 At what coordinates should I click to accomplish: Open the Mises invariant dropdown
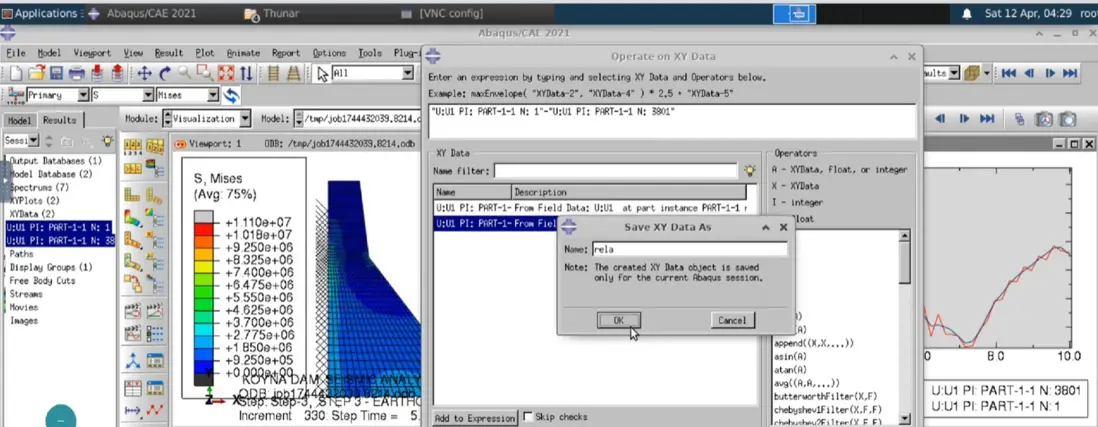pyautogui.click(x=213, y=95)
